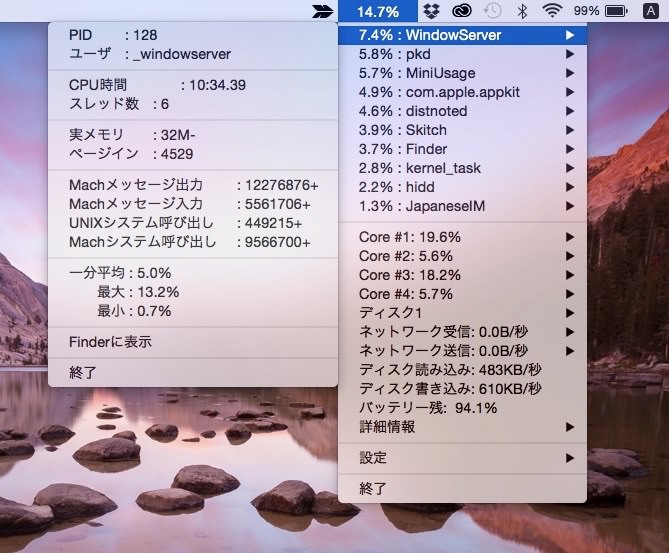
Task: Click the 一分平均 : 5.0% line
Action: coord(193,273)
